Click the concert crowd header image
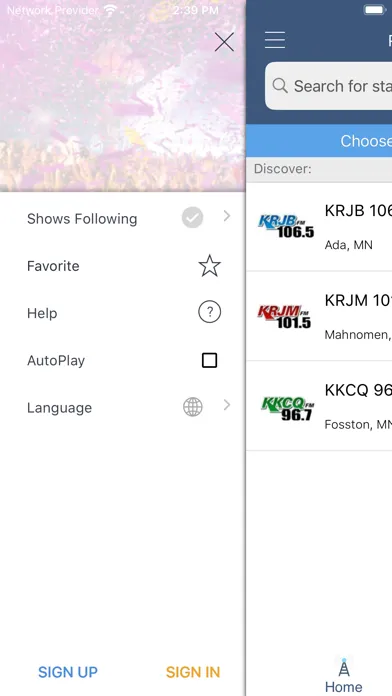The width and height of the screenshot is (392, 696). tap(123, 96)
